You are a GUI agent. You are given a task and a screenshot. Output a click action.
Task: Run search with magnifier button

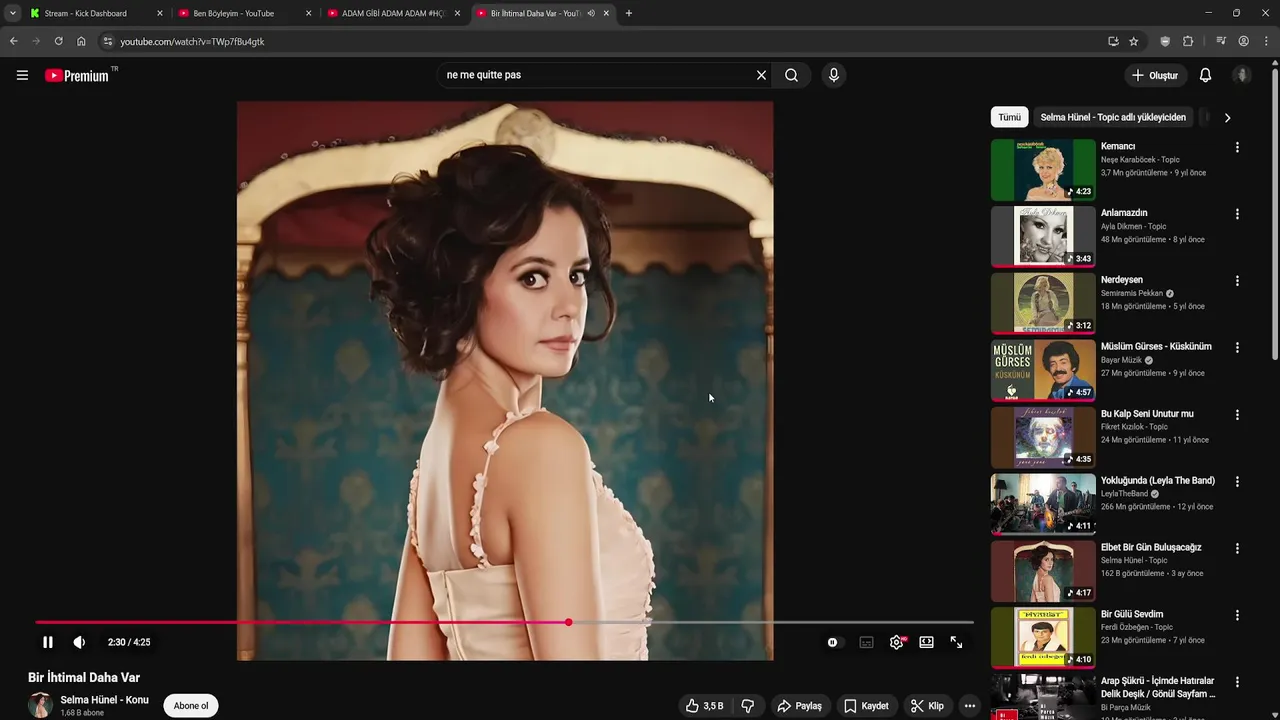click(x=791, y=75)
